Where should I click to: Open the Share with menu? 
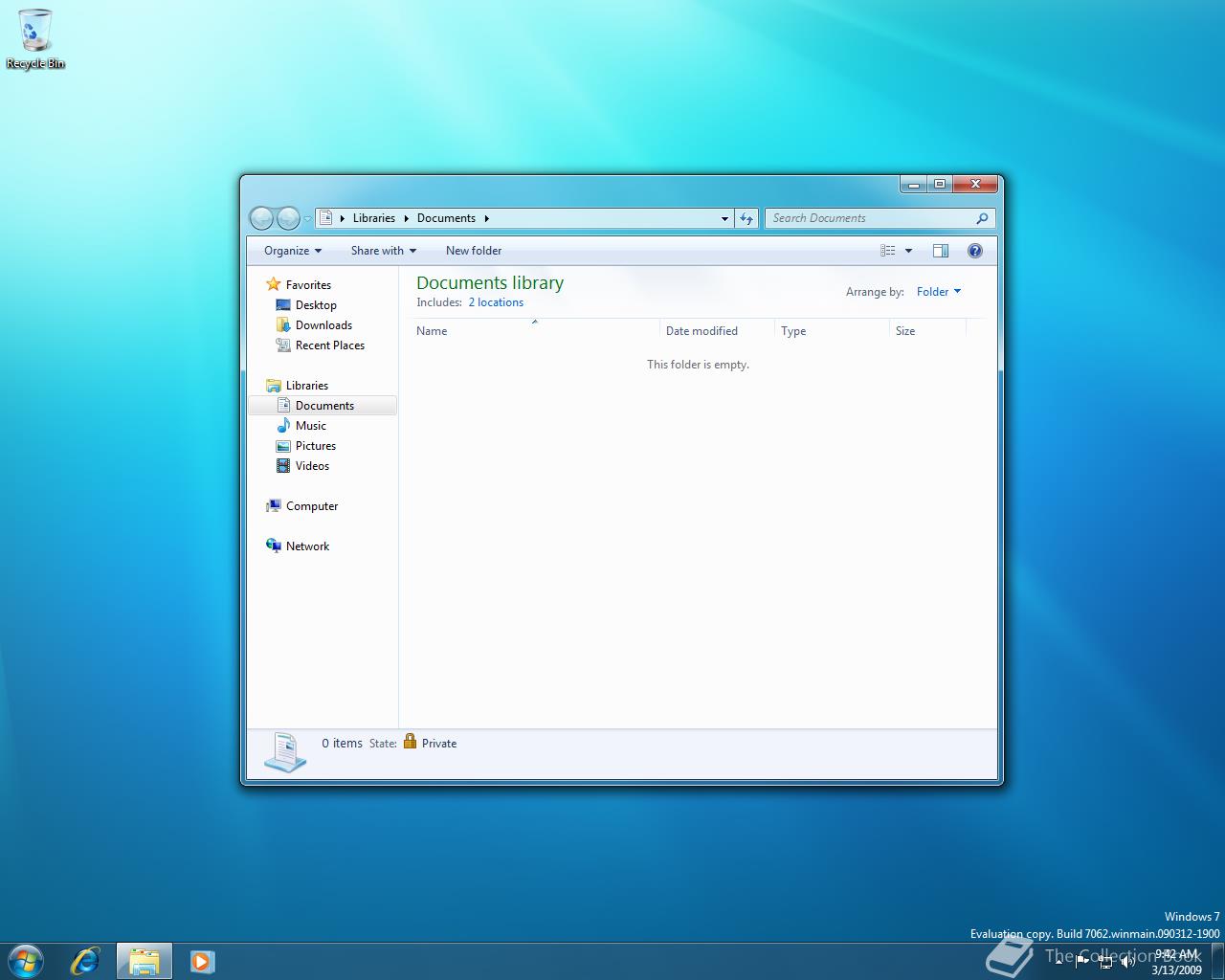(384, 251)
